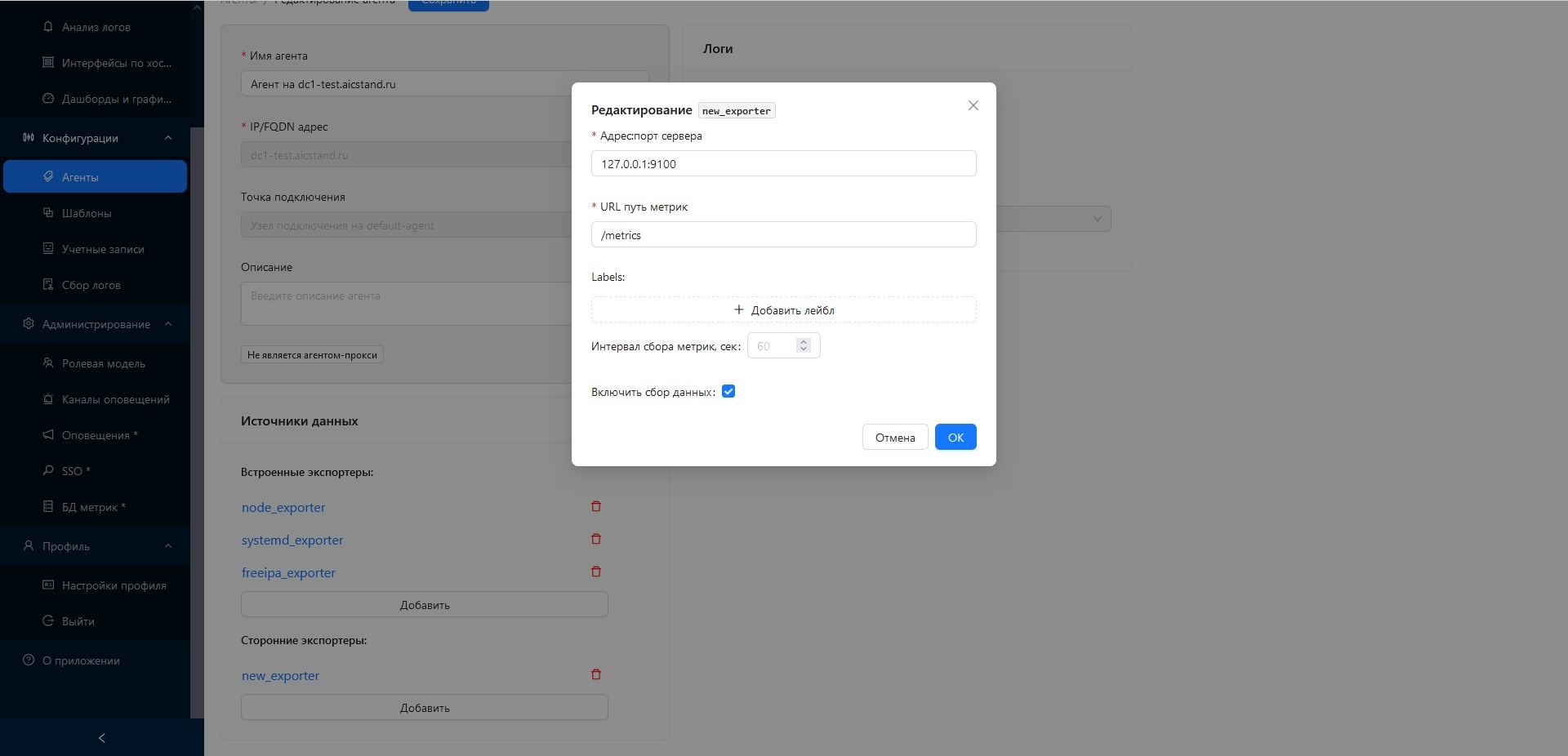Open the Выйти logout item
This screenshot has height=756, width=1568.
coord(78,621)
